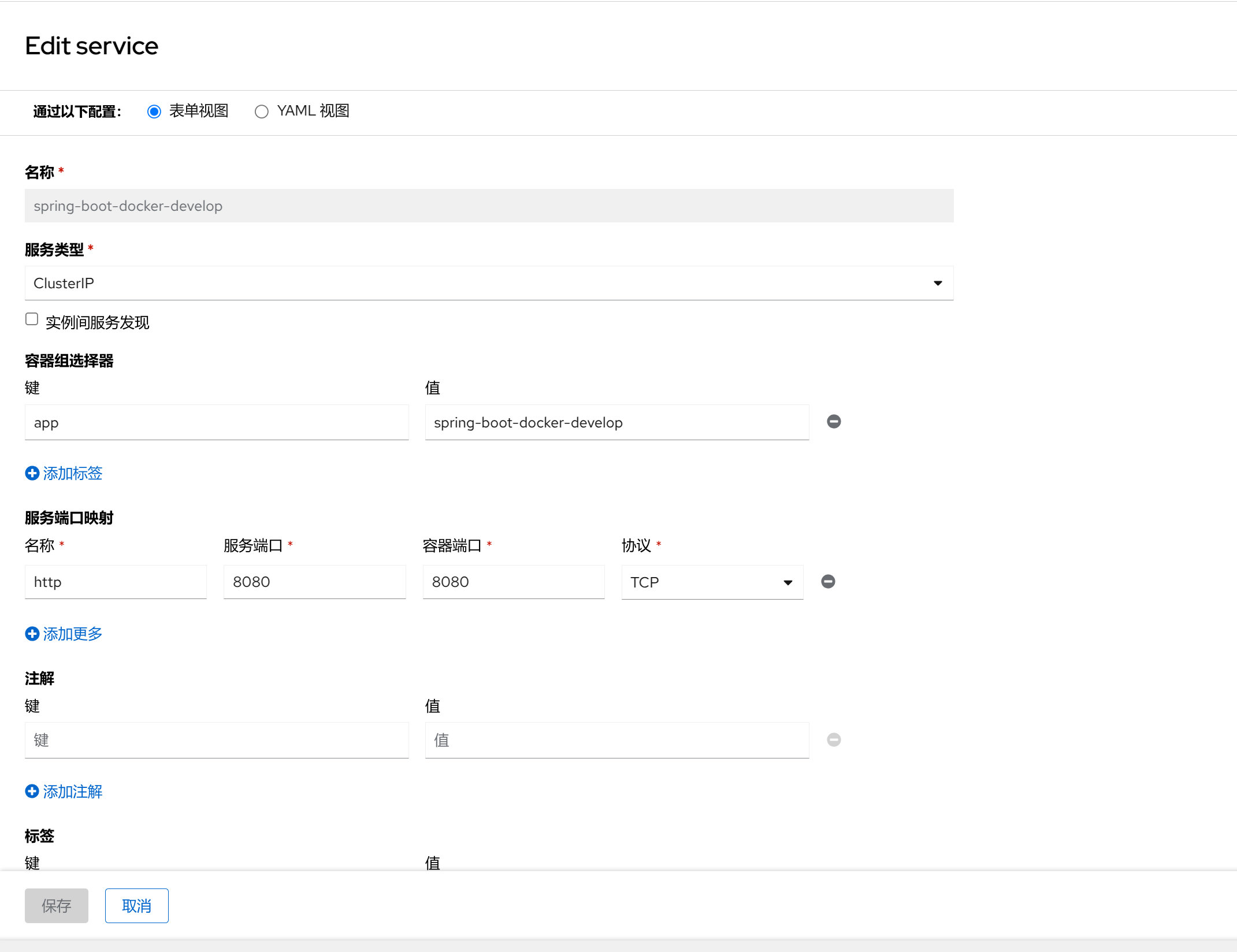Click plus icon beside 添加注解
Image resolution: width=1237 pixels, height=952 pixels.
click(x=32, y=791)
